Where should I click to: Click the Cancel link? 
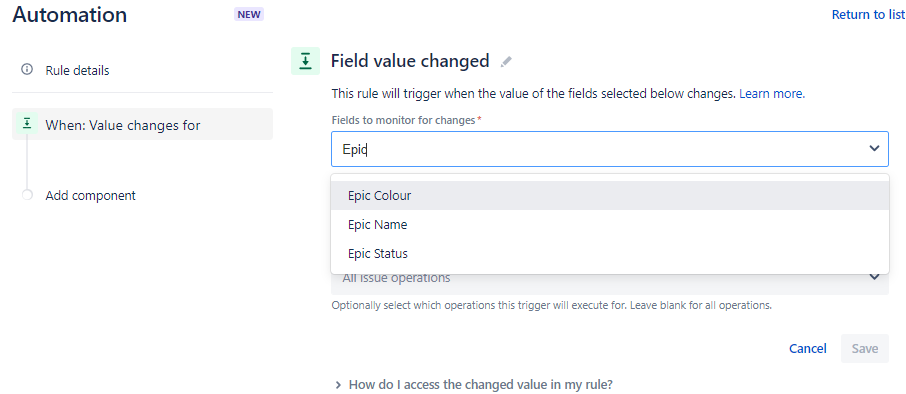807,348
